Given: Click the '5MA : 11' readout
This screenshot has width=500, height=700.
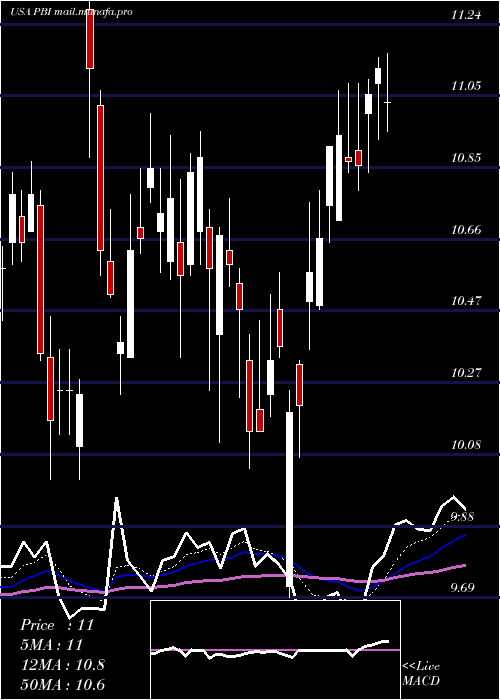Looking at the screenshot, I should click(52, 645).
